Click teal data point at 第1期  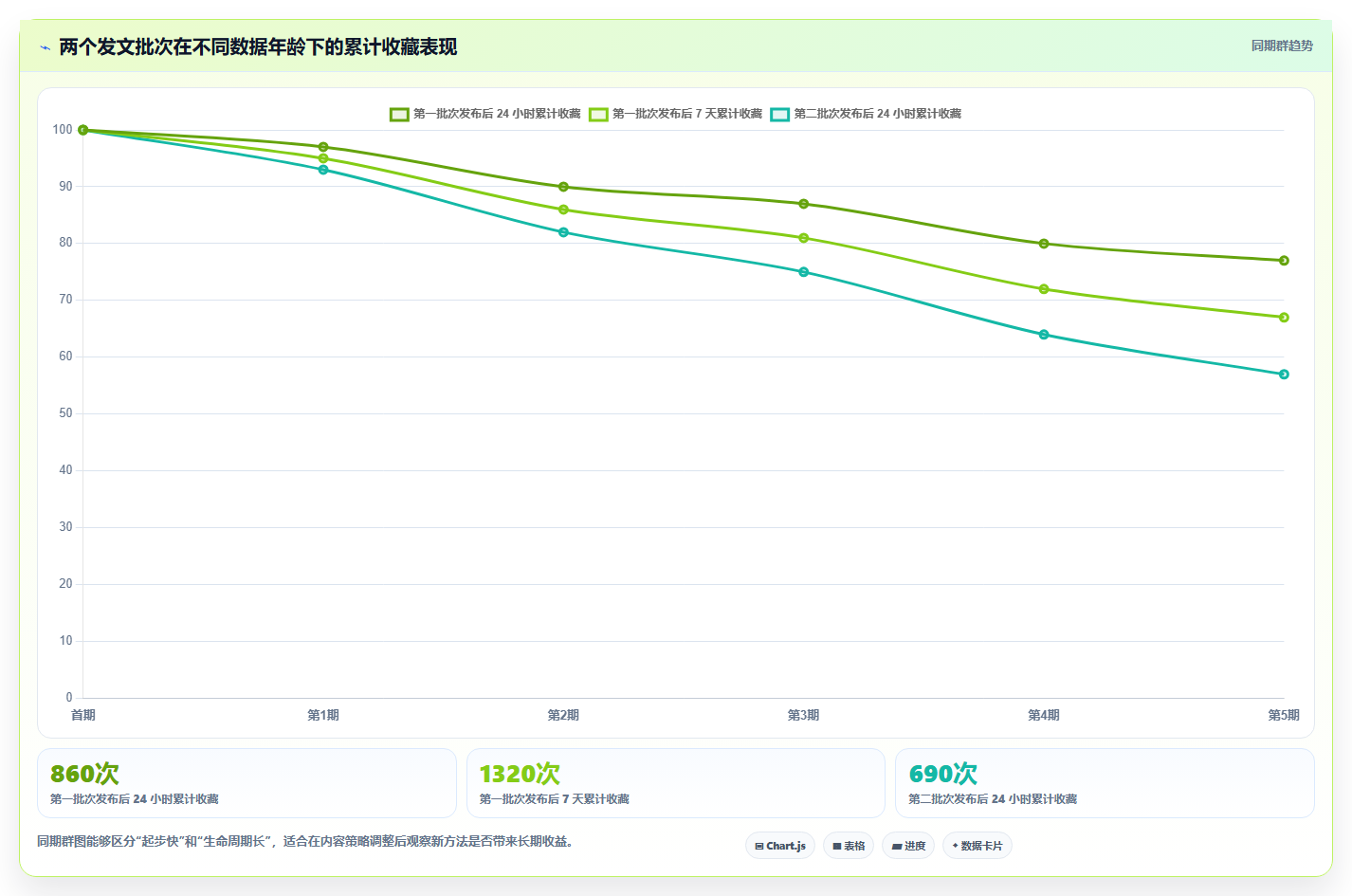[323, 170]
